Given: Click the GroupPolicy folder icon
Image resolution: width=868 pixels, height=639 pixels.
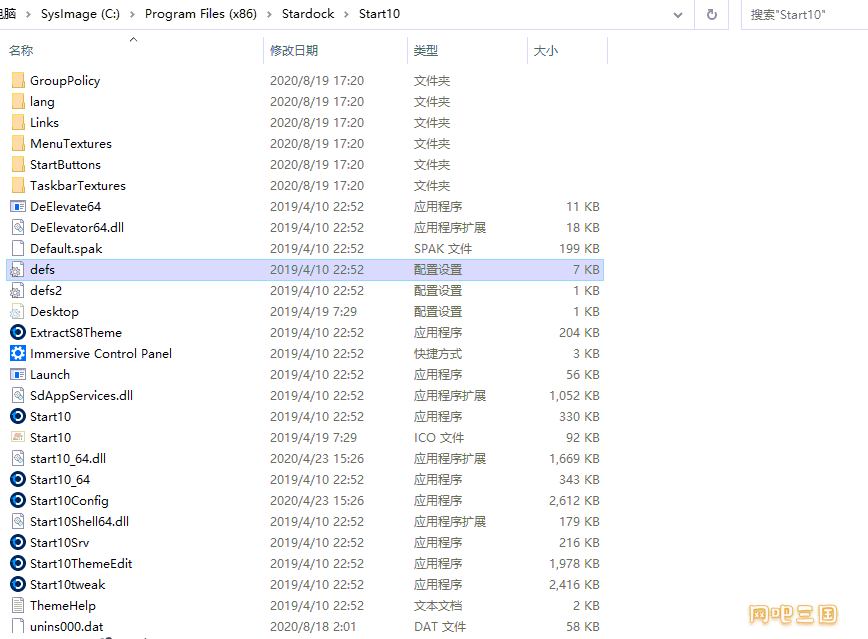Looking at the screenshot, I should pos(18,80).
